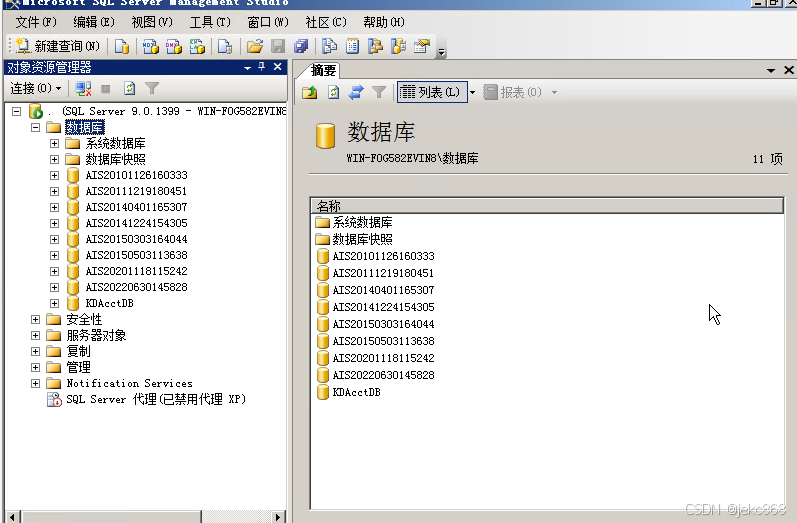The image size is (797, 523).
Task: Open a new Analysis Services MDX Query
Action: tap(150, 46)
